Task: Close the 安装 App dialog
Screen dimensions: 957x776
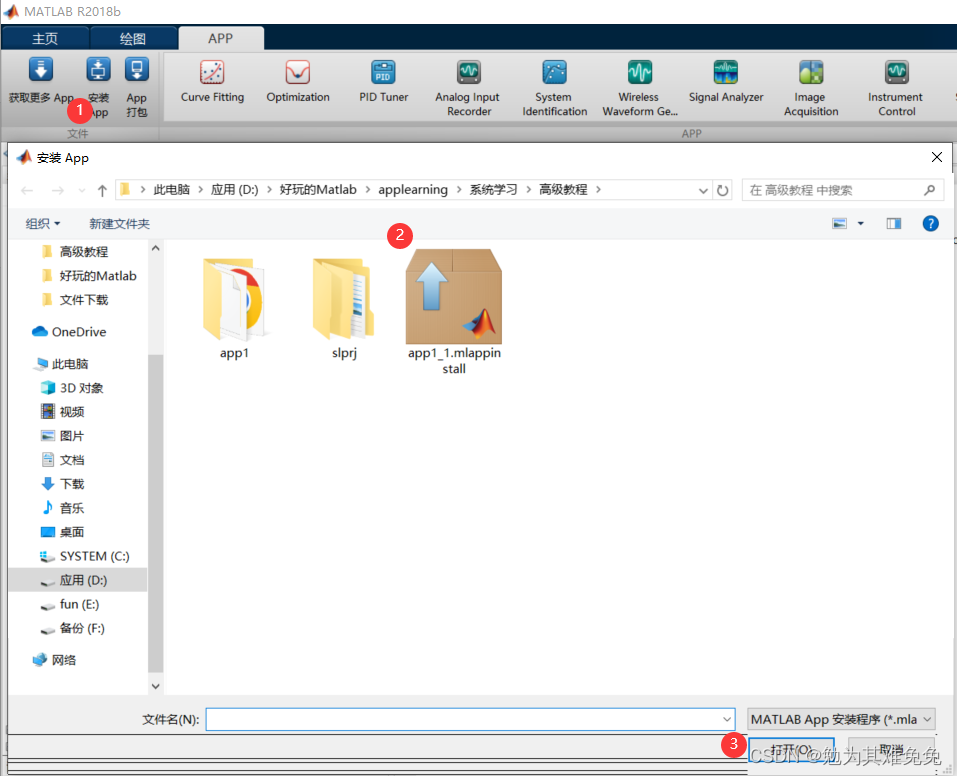Action: pyautogui.click(x=937, y=158)
